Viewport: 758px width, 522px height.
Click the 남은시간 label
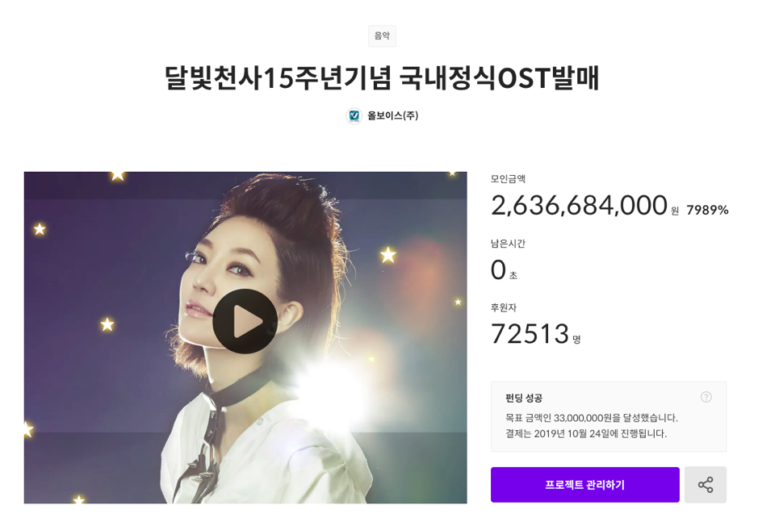coord(508,244)
